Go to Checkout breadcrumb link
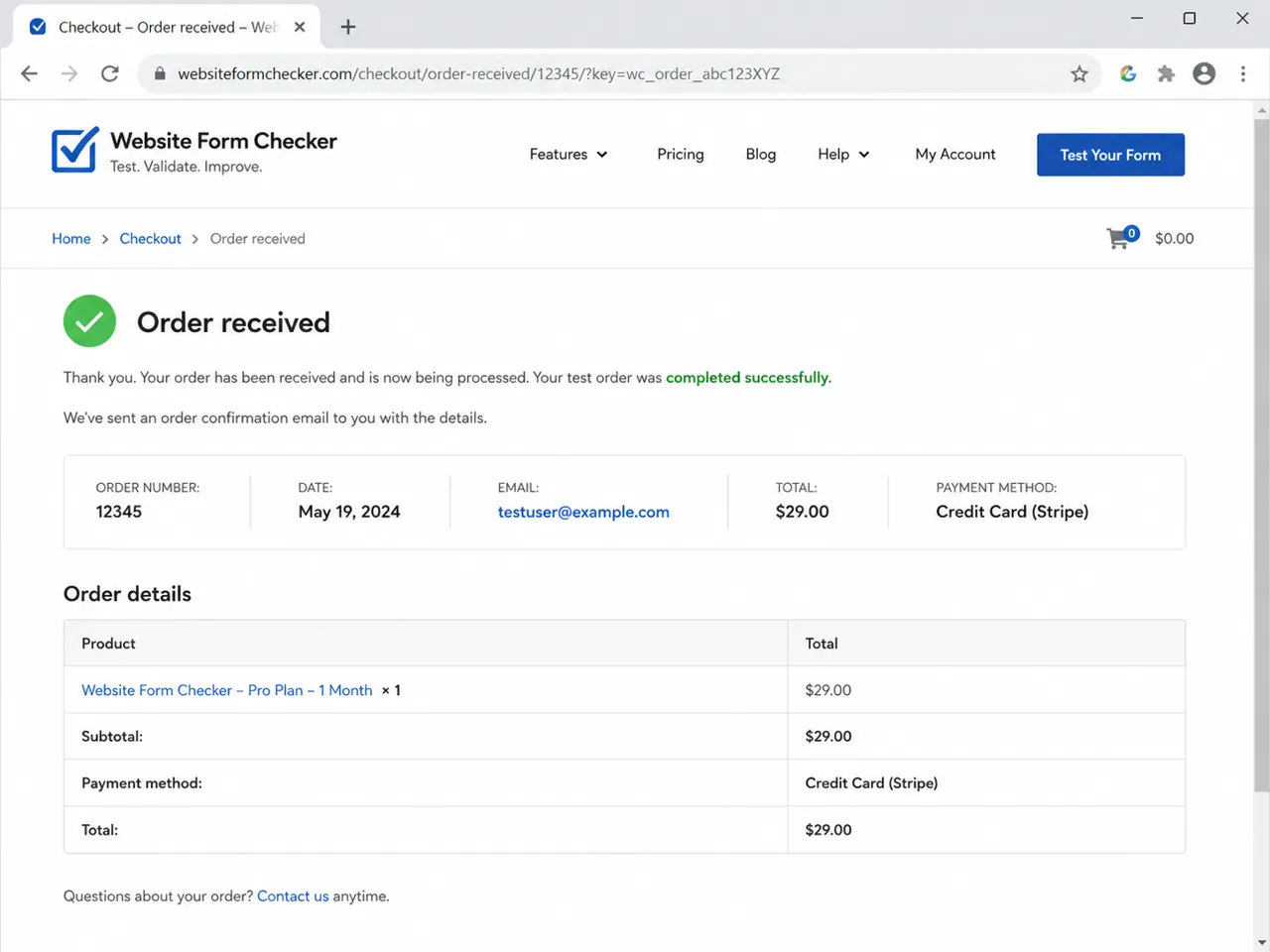Image resolution: width=1270 pixels, height=952 pixels. (x=151, y=238)
